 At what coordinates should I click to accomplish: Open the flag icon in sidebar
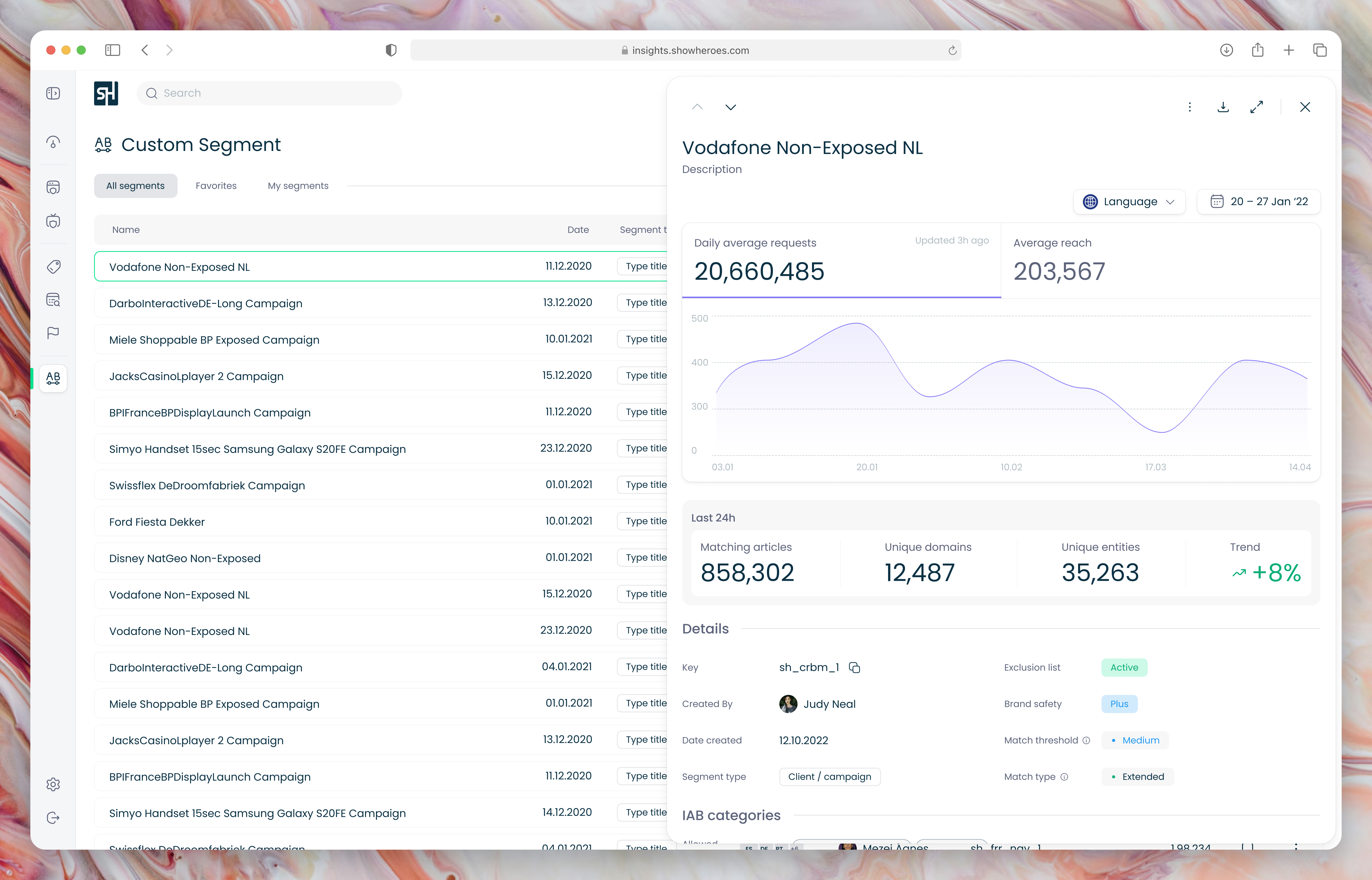coord(53,333)
